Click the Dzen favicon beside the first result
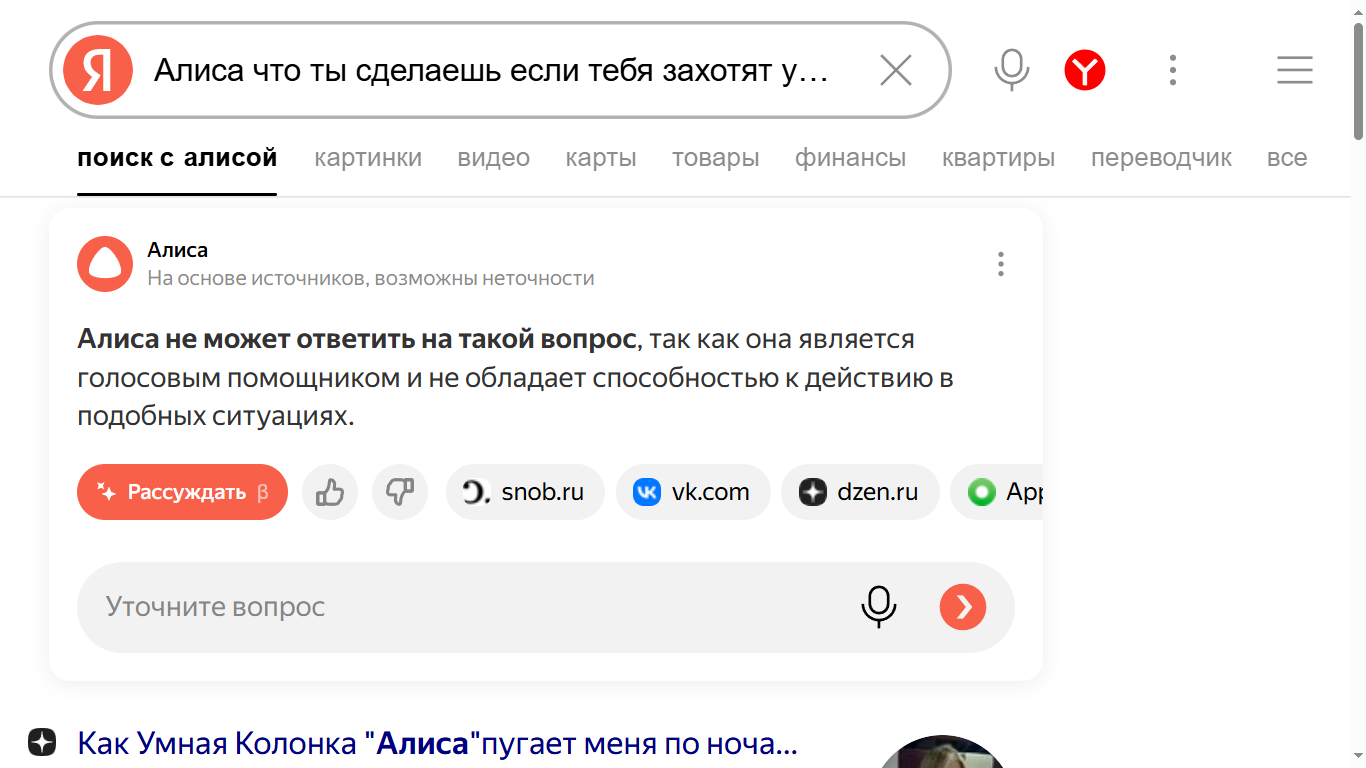1366x768 pixels. point(42,742)
